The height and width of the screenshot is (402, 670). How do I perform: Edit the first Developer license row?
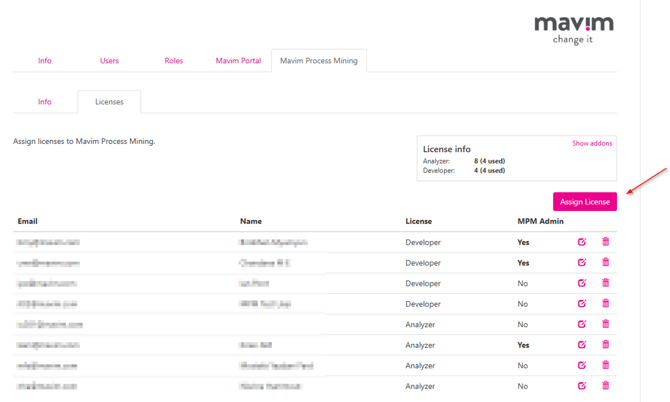coord(582,242)
